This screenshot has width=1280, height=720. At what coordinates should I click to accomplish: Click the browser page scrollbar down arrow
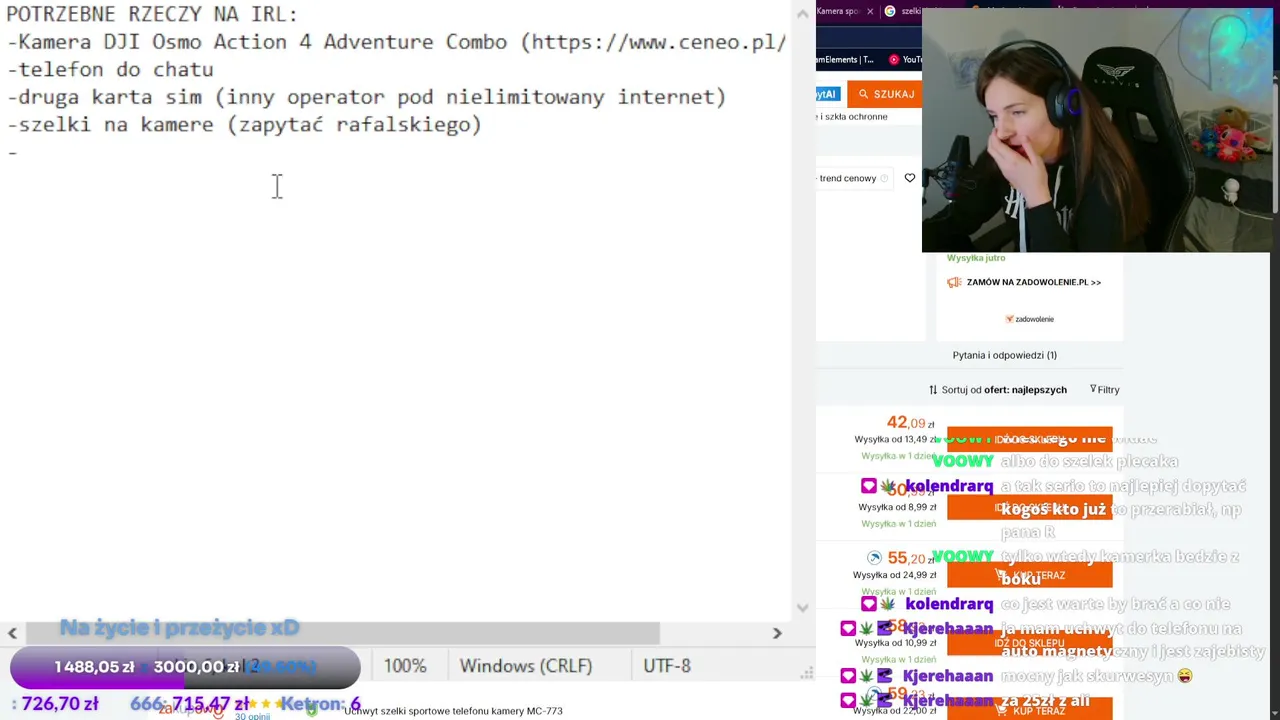click(1275, 712)
